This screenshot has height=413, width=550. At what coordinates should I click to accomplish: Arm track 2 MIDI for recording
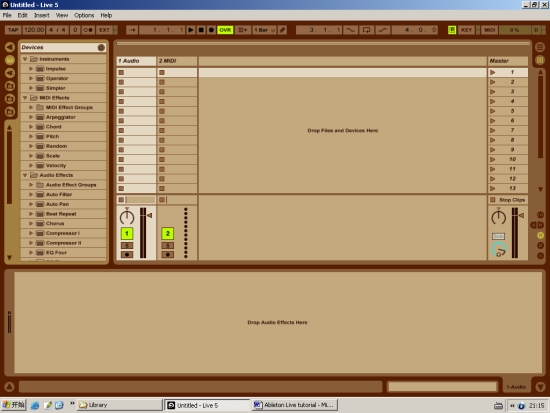[x=168, y=254]
